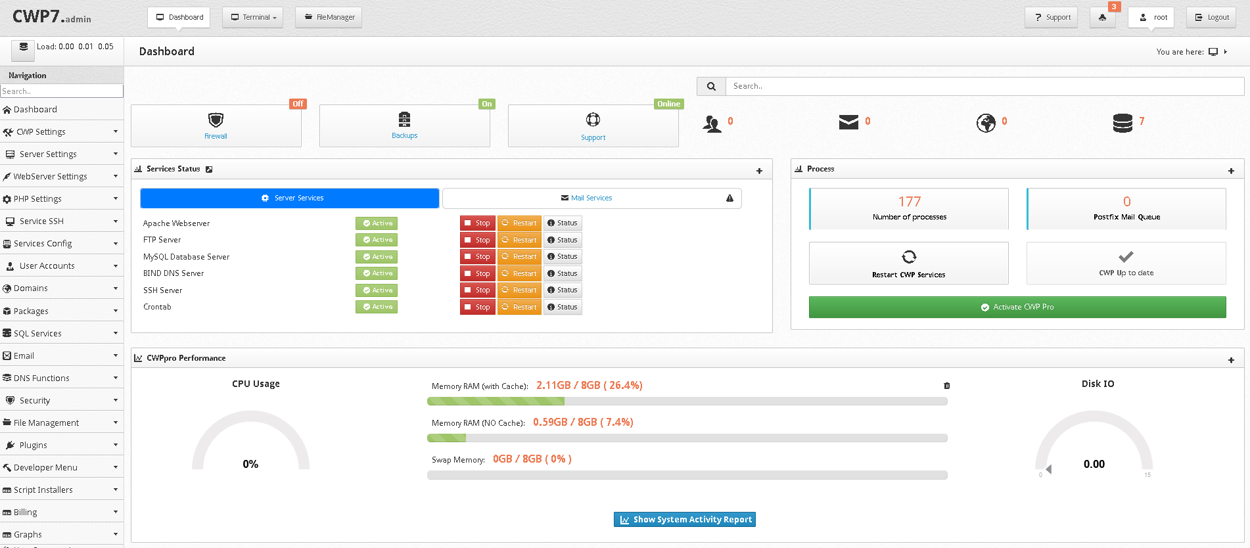
Task: Open the Backups tile
Action: point(404,125)
